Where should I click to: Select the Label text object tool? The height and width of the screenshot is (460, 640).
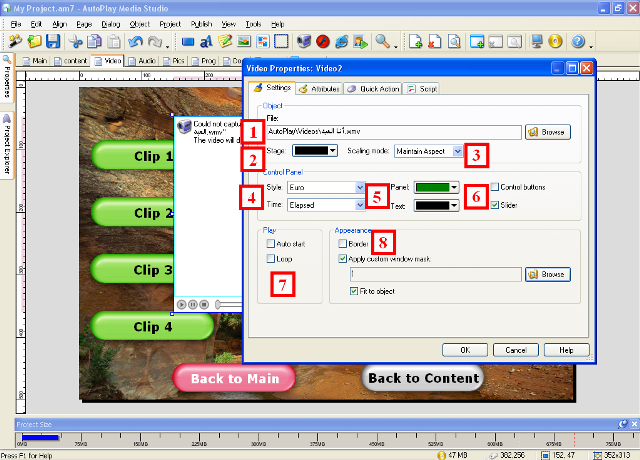[207, 42]
